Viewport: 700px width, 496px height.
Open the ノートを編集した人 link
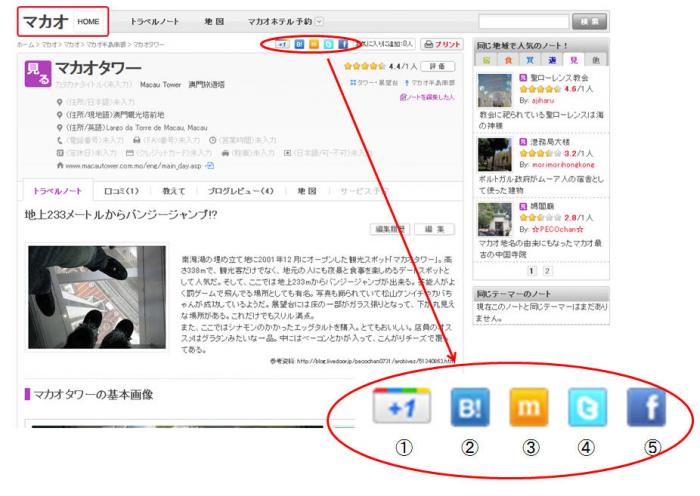[427, 97]
